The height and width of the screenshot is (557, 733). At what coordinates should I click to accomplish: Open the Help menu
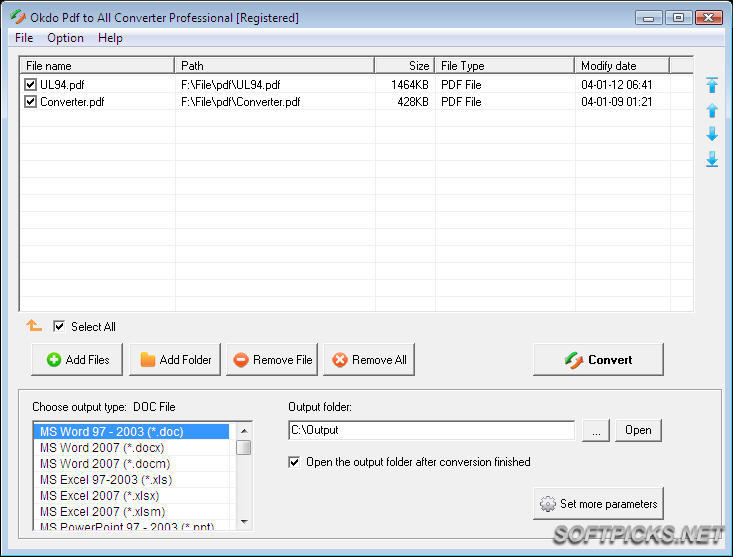coord(110,38)
